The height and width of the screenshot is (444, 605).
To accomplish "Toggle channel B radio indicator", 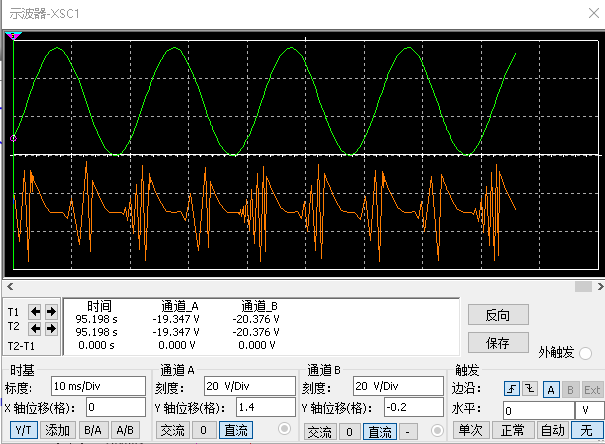I will pos(437,430).
